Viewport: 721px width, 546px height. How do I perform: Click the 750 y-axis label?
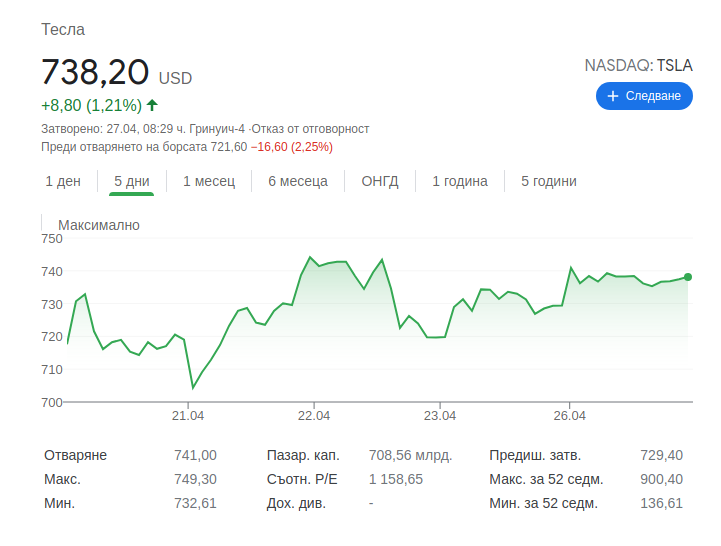tap(52, 239)
